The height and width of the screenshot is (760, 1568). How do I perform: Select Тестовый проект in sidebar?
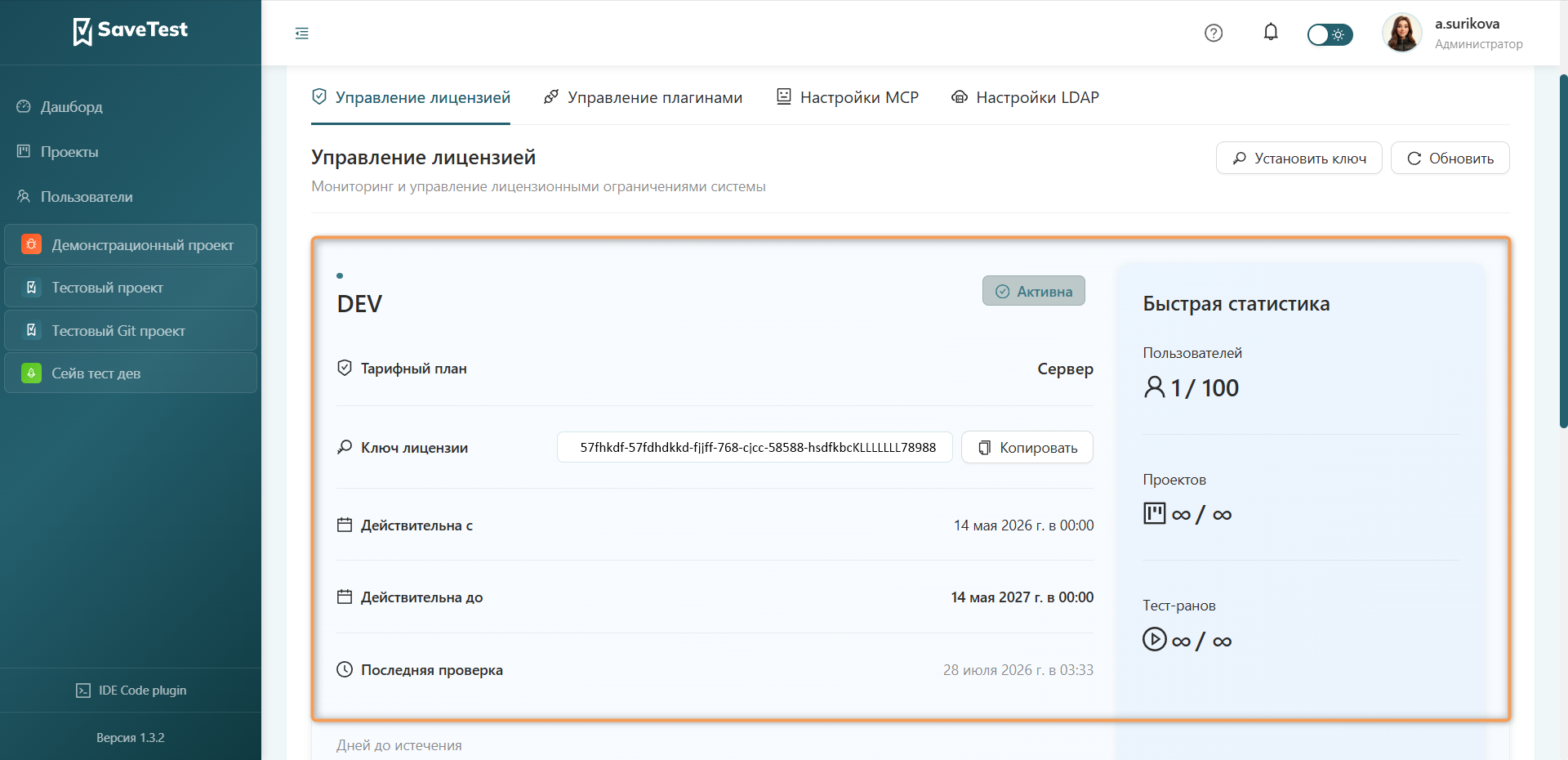point(131,288)
